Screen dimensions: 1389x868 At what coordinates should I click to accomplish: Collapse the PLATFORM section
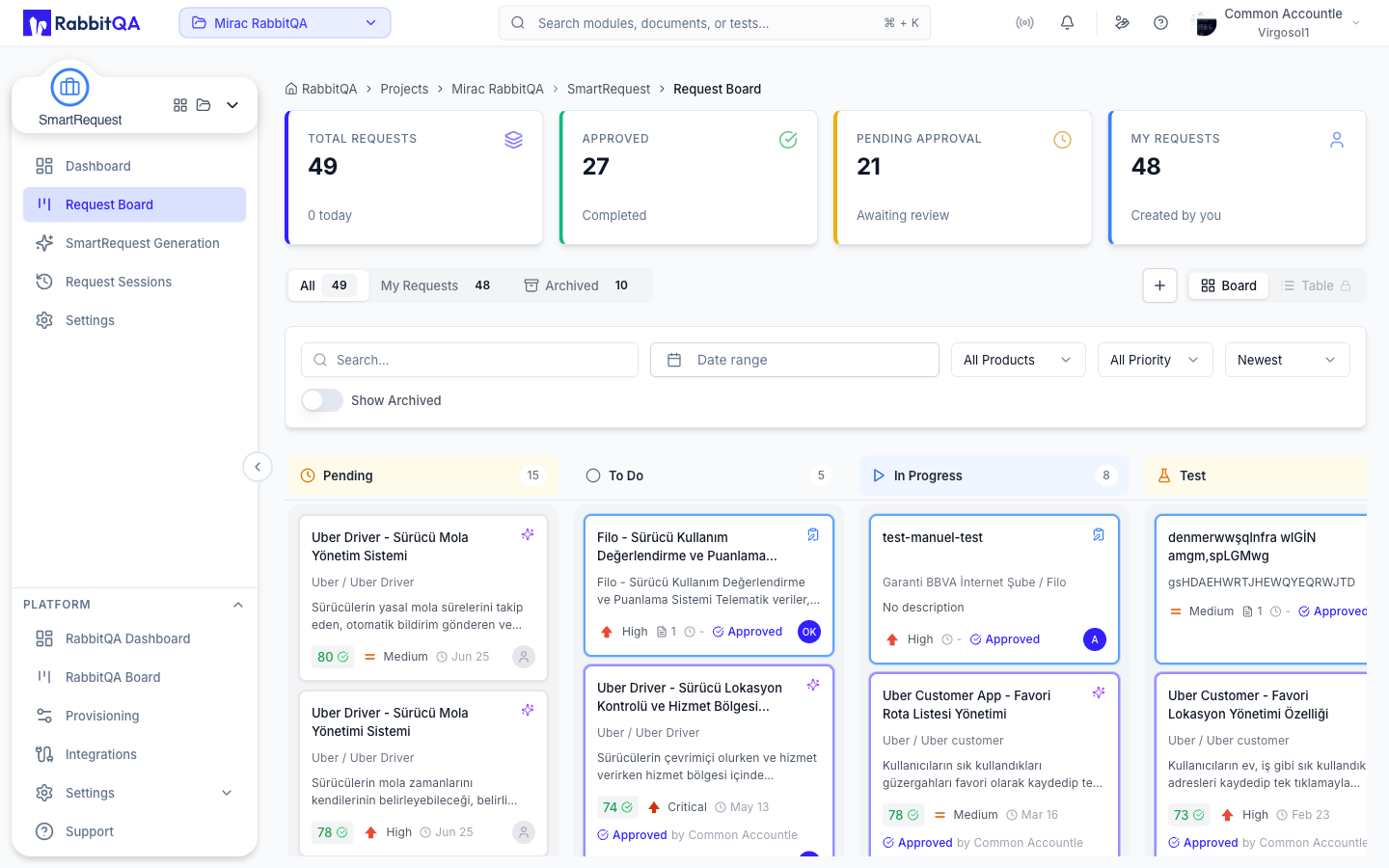click(238, 605)
